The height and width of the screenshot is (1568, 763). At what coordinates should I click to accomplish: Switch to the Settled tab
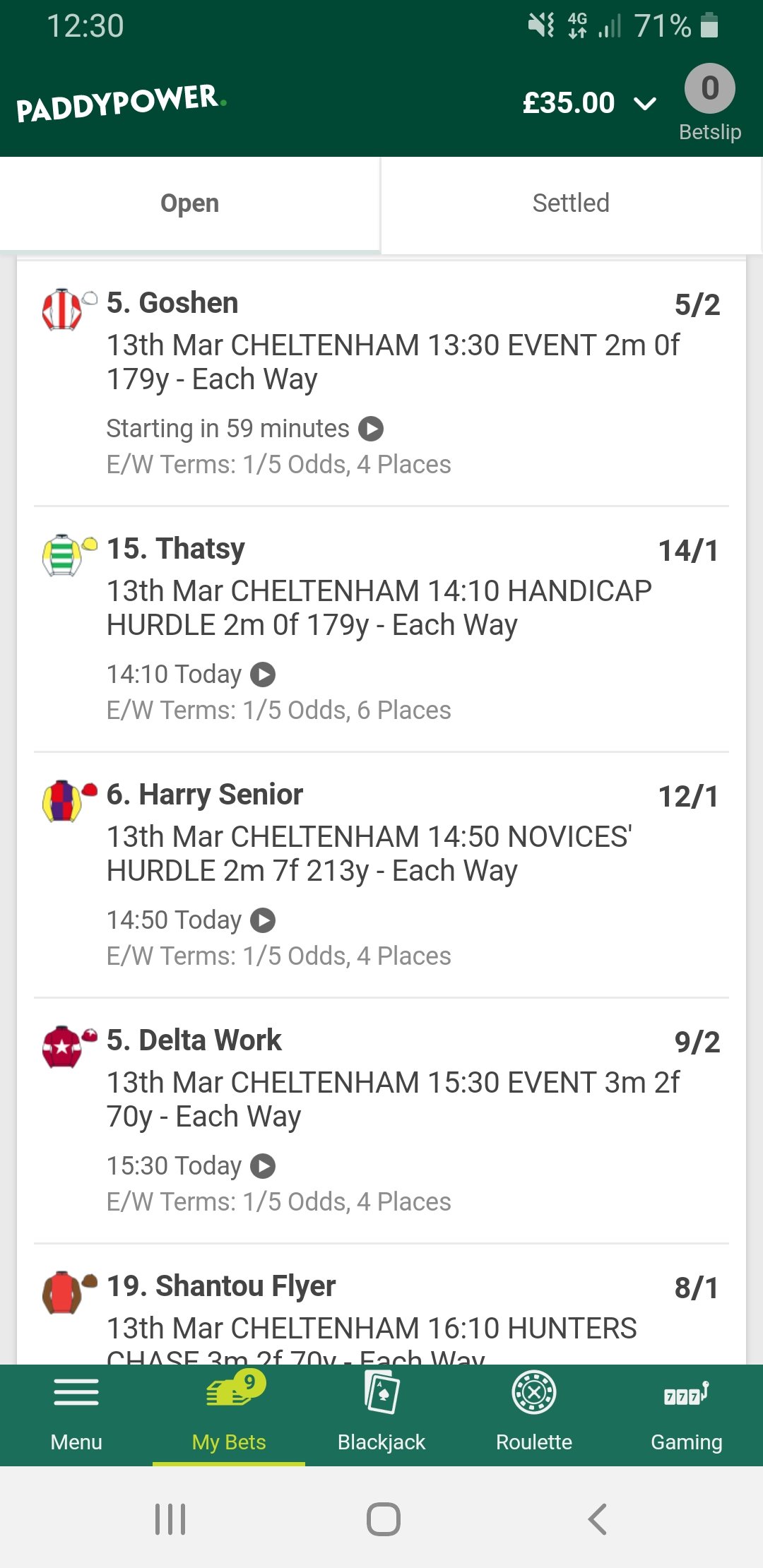(x=571, y=203)
